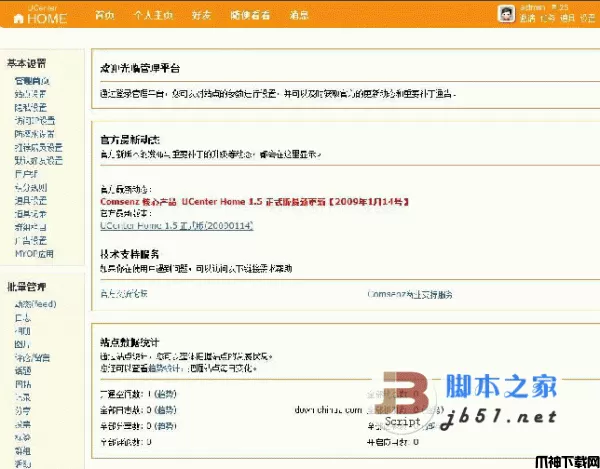
Task: Open 积分规则 in the sidebar
Action: (31, 187)
